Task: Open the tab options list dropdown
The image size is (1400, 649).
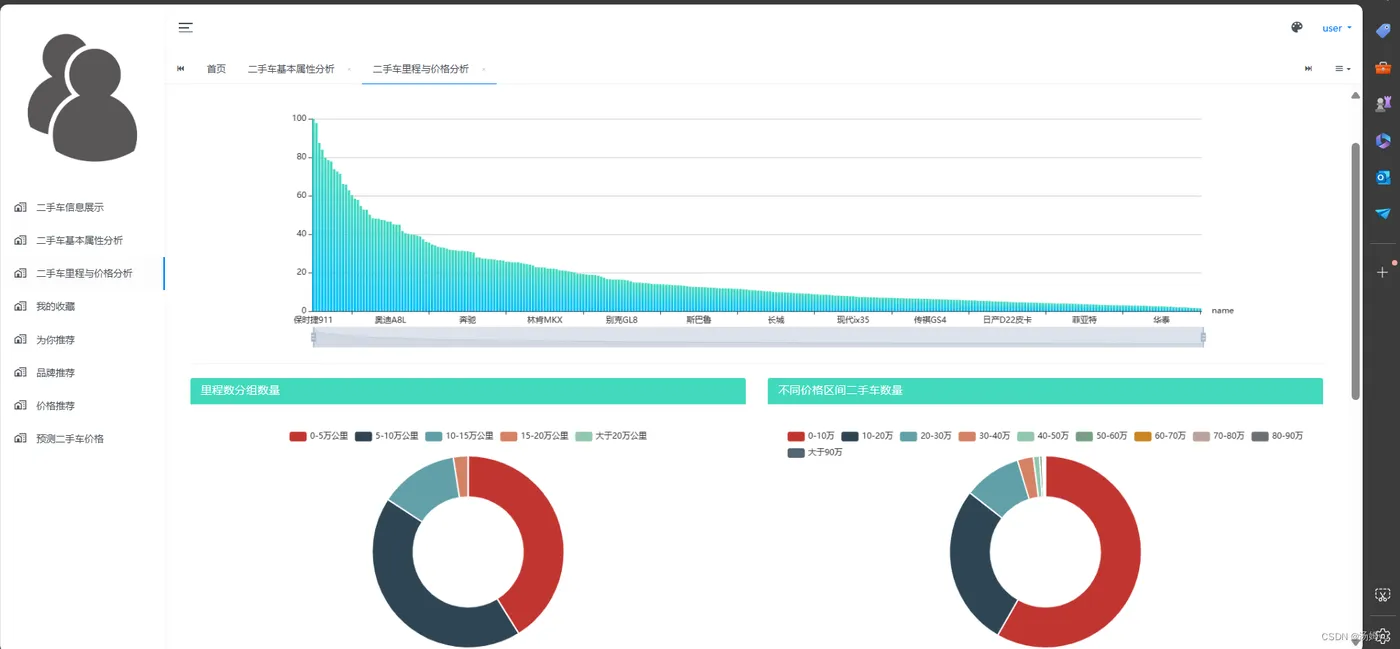Action: click(1343, 69)
